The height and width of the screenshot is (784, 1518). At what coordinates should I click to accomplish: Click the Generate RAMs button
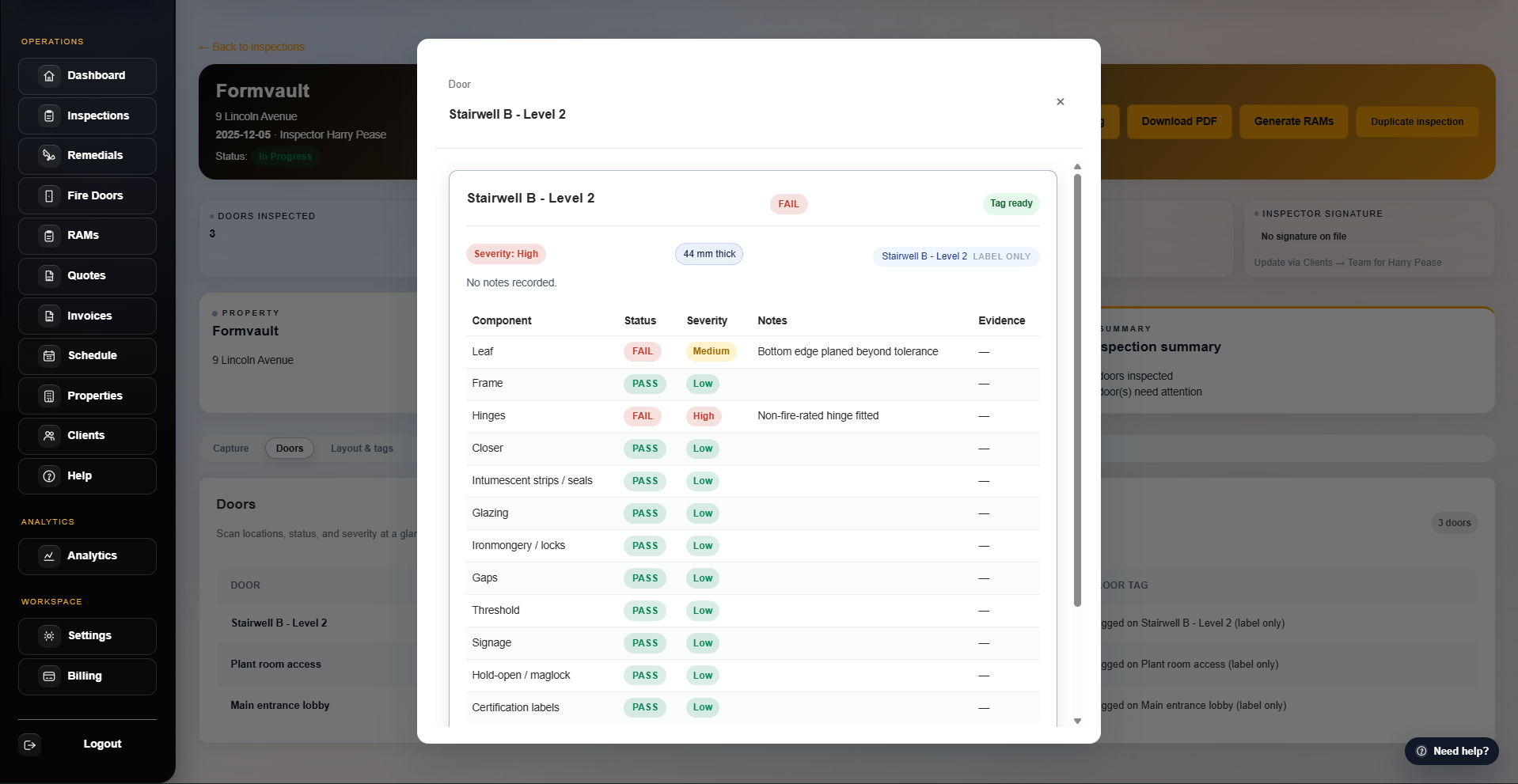1293,122
